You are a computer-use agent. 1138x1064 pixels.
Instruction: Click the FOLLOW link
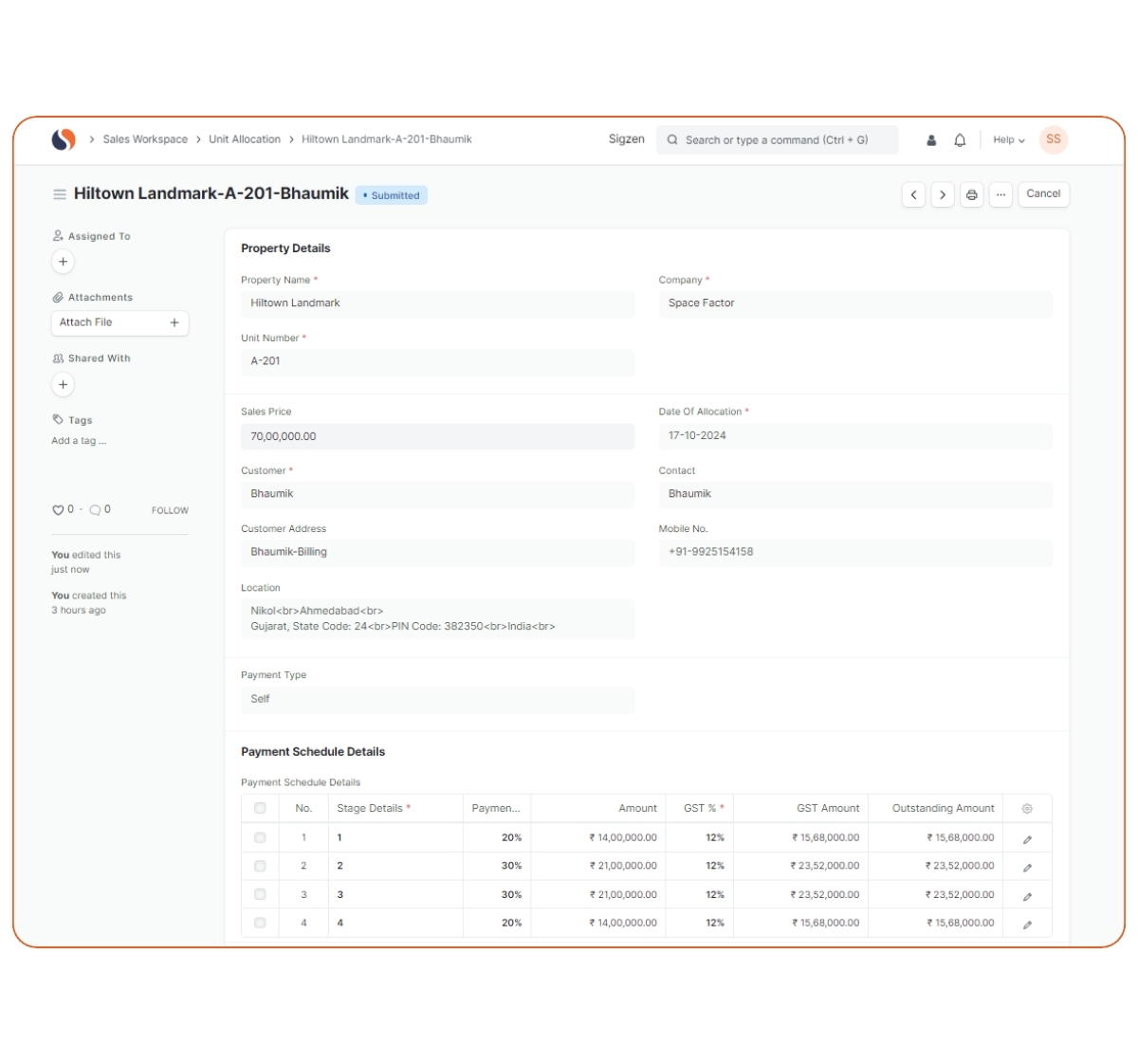click(170, 510)
